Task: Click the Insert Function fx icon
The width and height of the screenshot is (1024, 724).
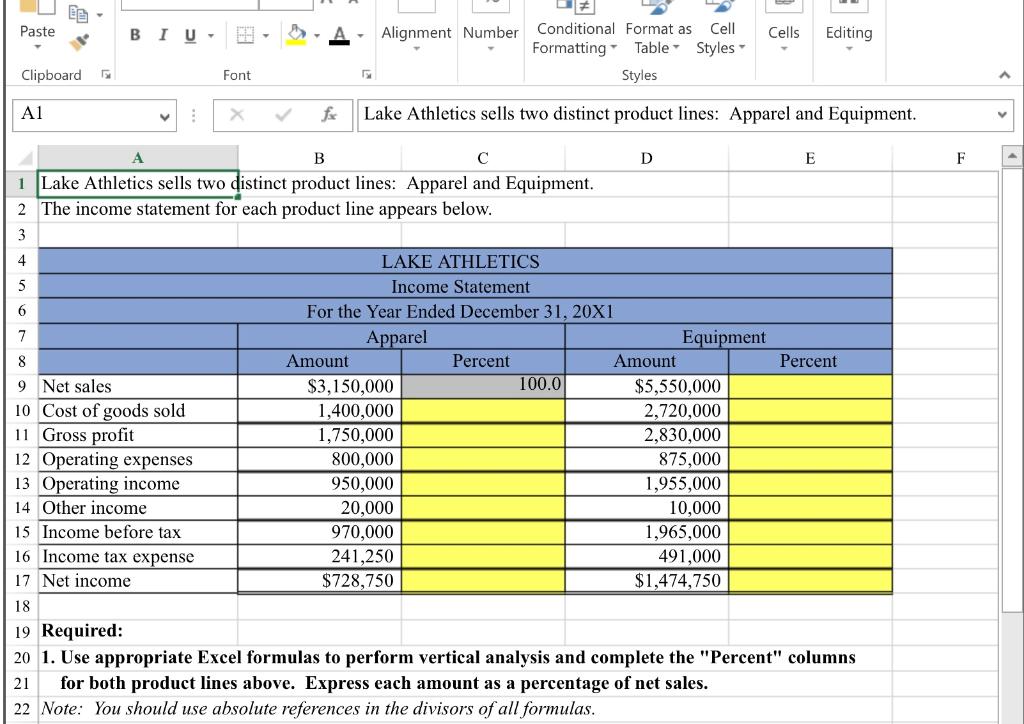Action: tap(329, 115)
